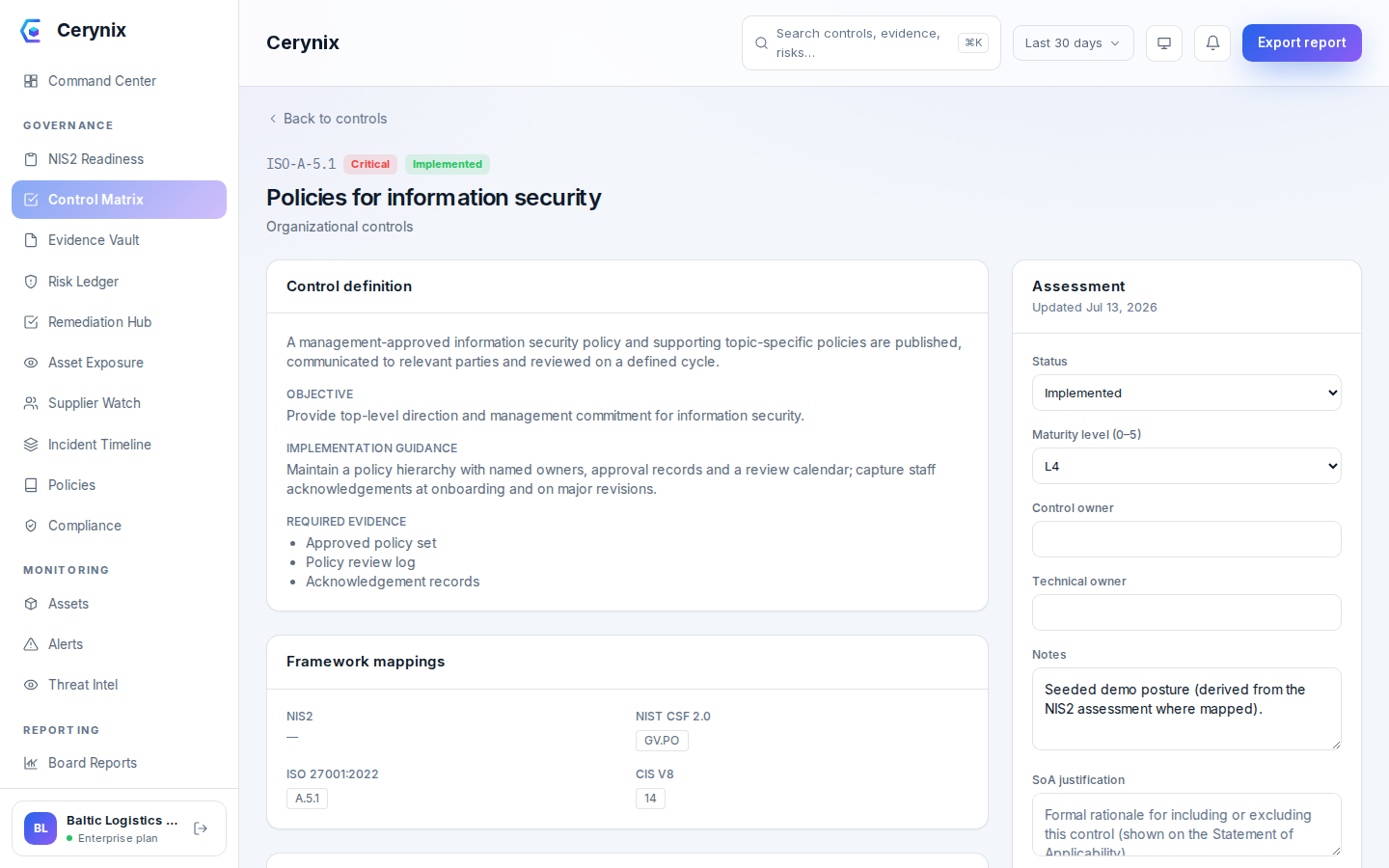
Task: Open Incident Timeline page
Action: pos(119,445)
